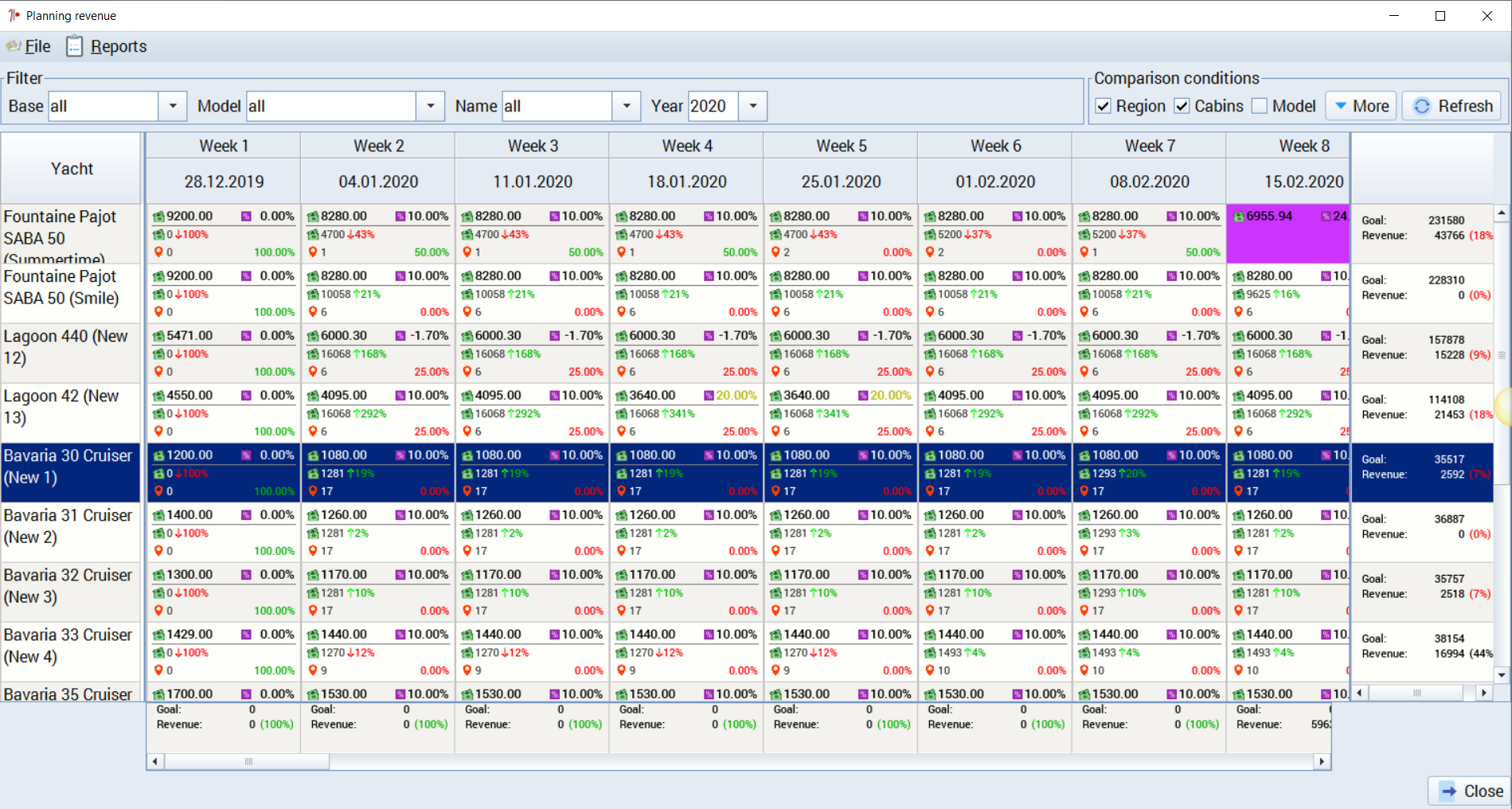
Task: Click location pin icon for Bavaria 32 Cruiser Week 6
Action: click(930, 610)
